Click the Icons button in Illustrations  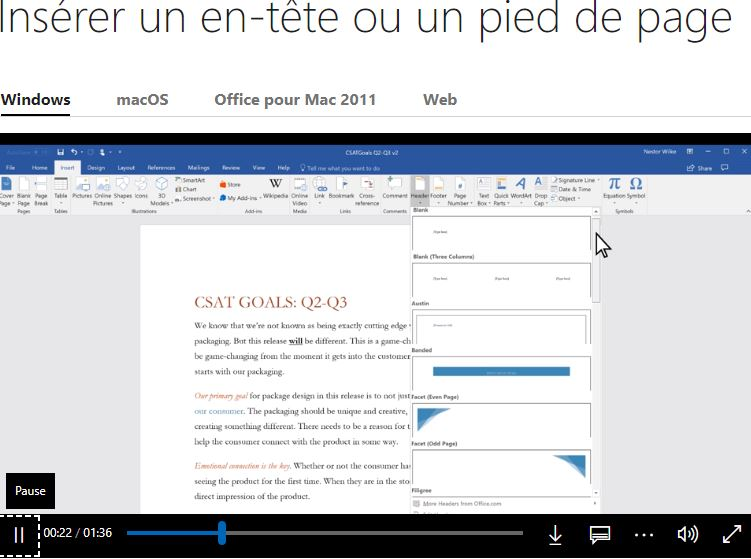141,188
